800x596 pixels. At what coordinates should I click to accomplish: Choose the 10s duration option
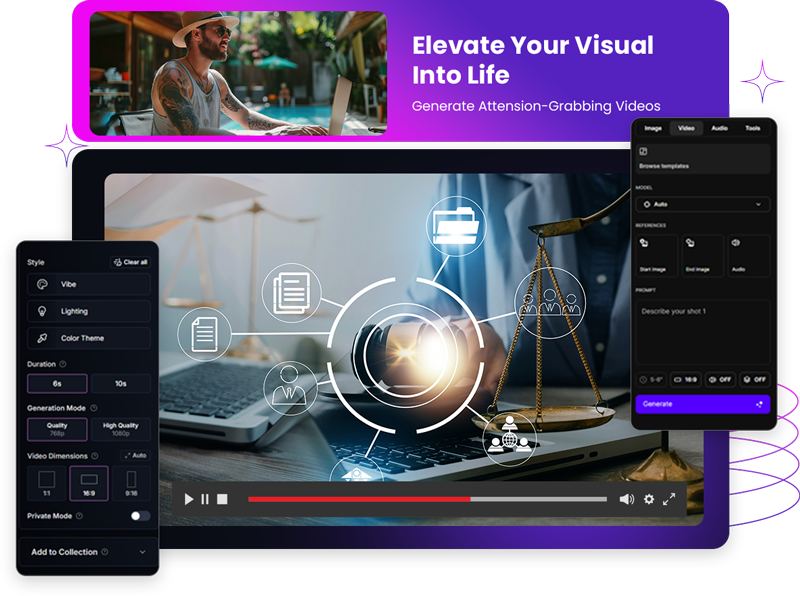point(120,383)
